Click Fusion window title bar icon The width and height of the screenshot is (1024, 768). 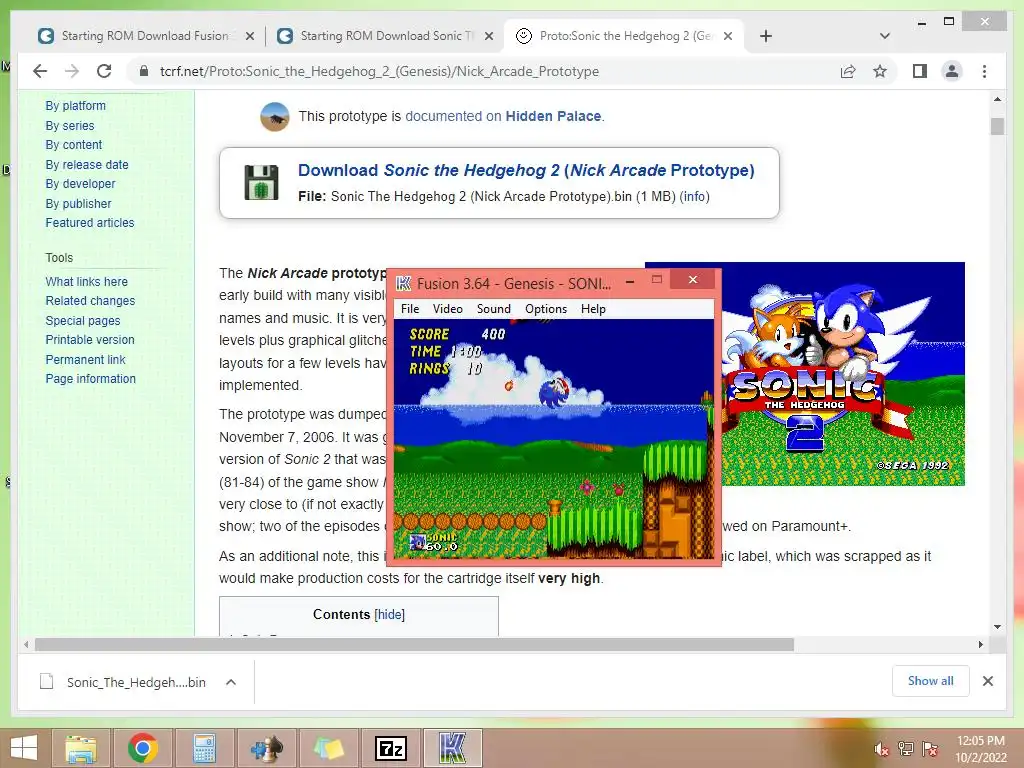pos(404,283)
